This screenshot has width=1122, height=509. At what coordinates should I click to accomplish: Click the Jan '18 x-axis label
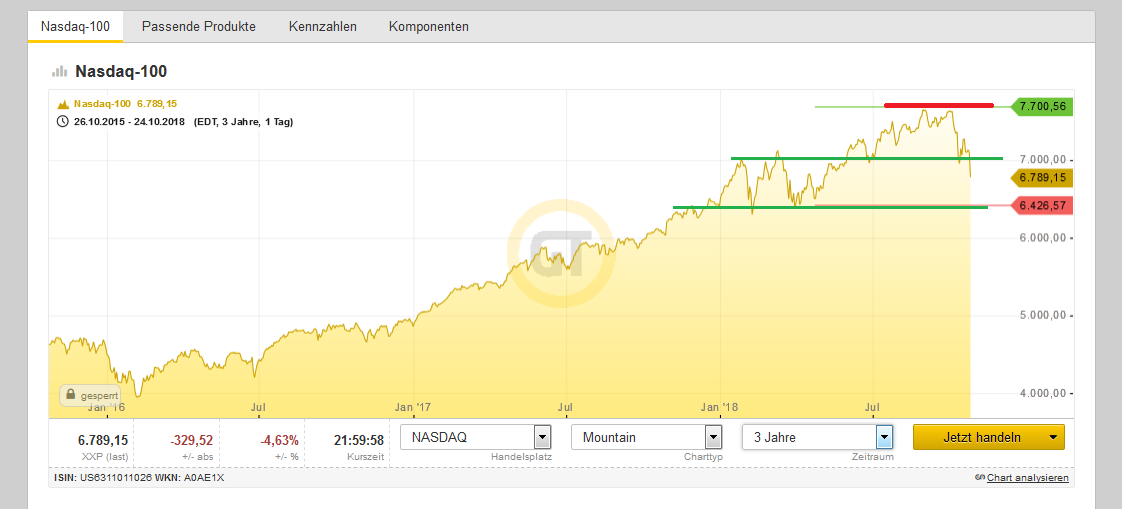pos(720,407)
